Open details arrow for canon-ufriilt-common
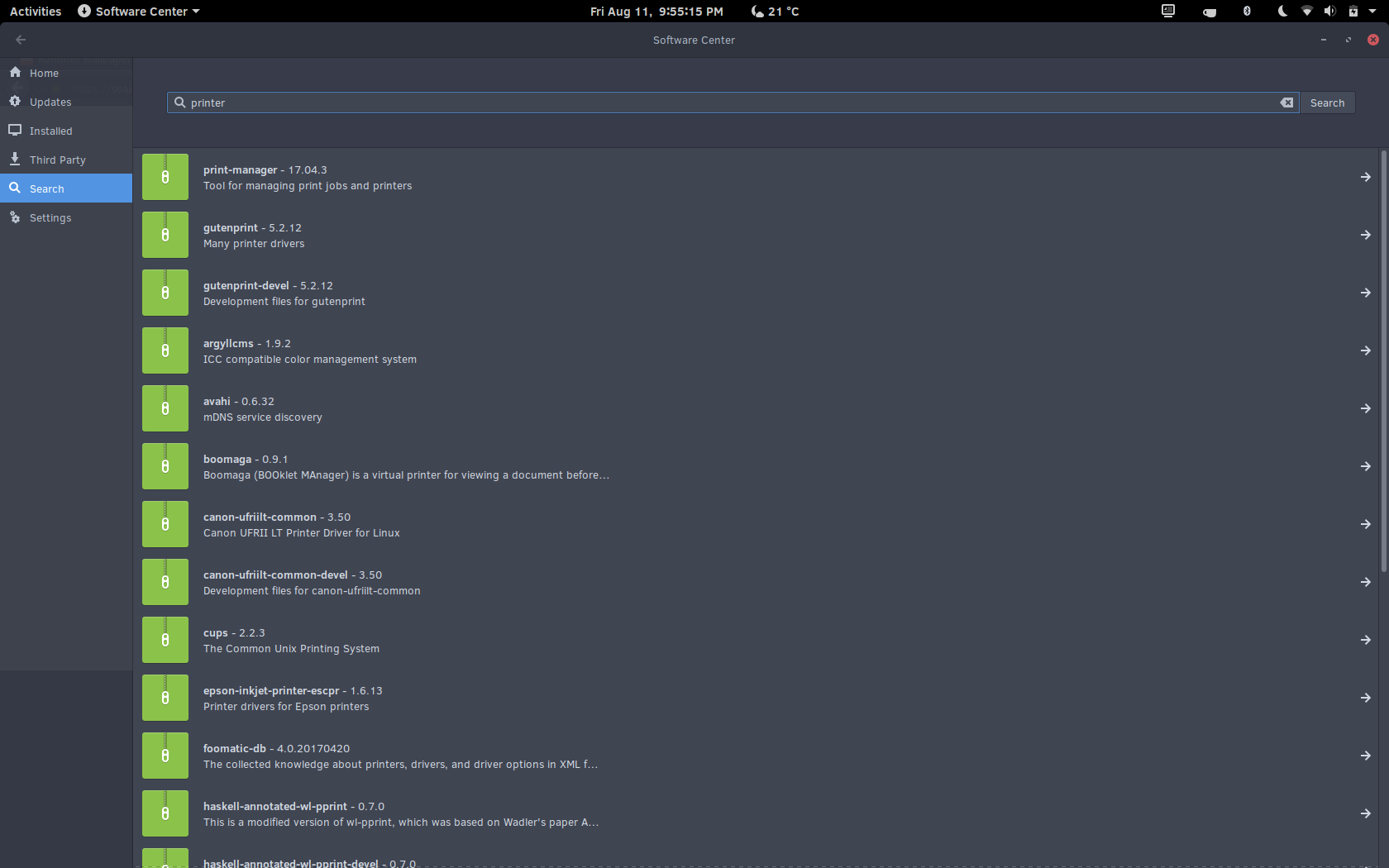This screenshot has height=868, width=1389. tap(1365, 524)
